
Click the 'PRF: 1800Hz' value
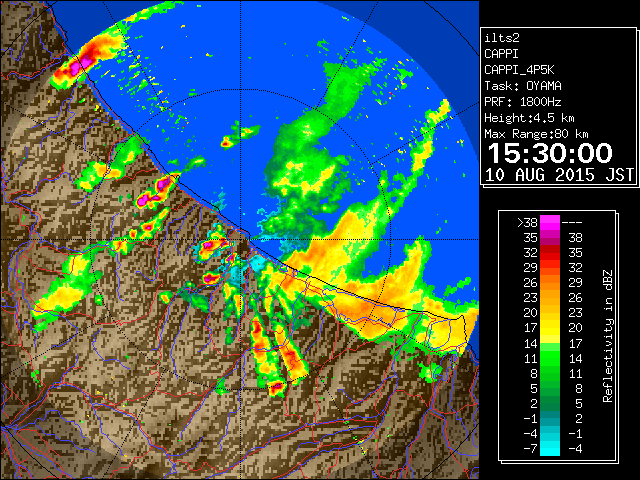point(523,102)
